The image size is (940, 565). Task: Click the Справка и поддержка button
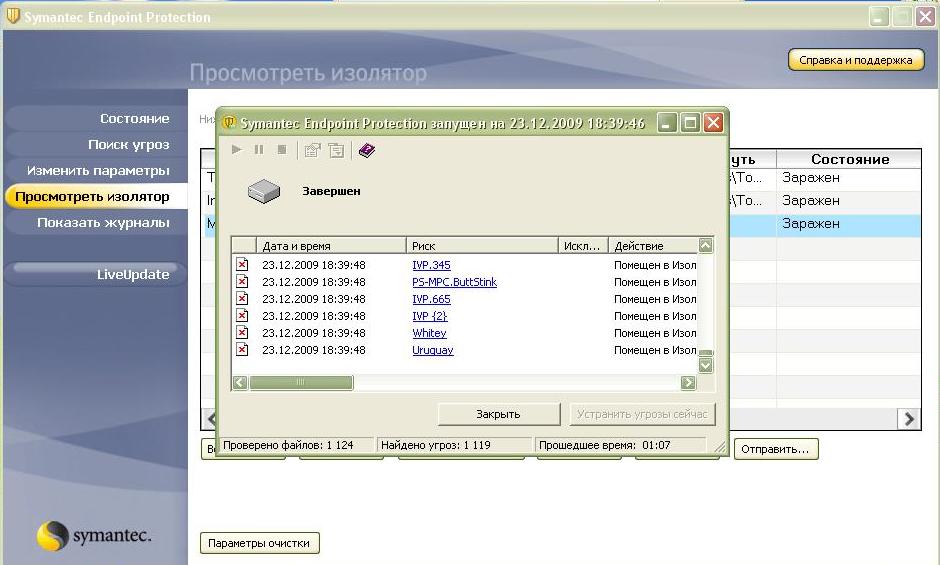[x=855, y=60]
